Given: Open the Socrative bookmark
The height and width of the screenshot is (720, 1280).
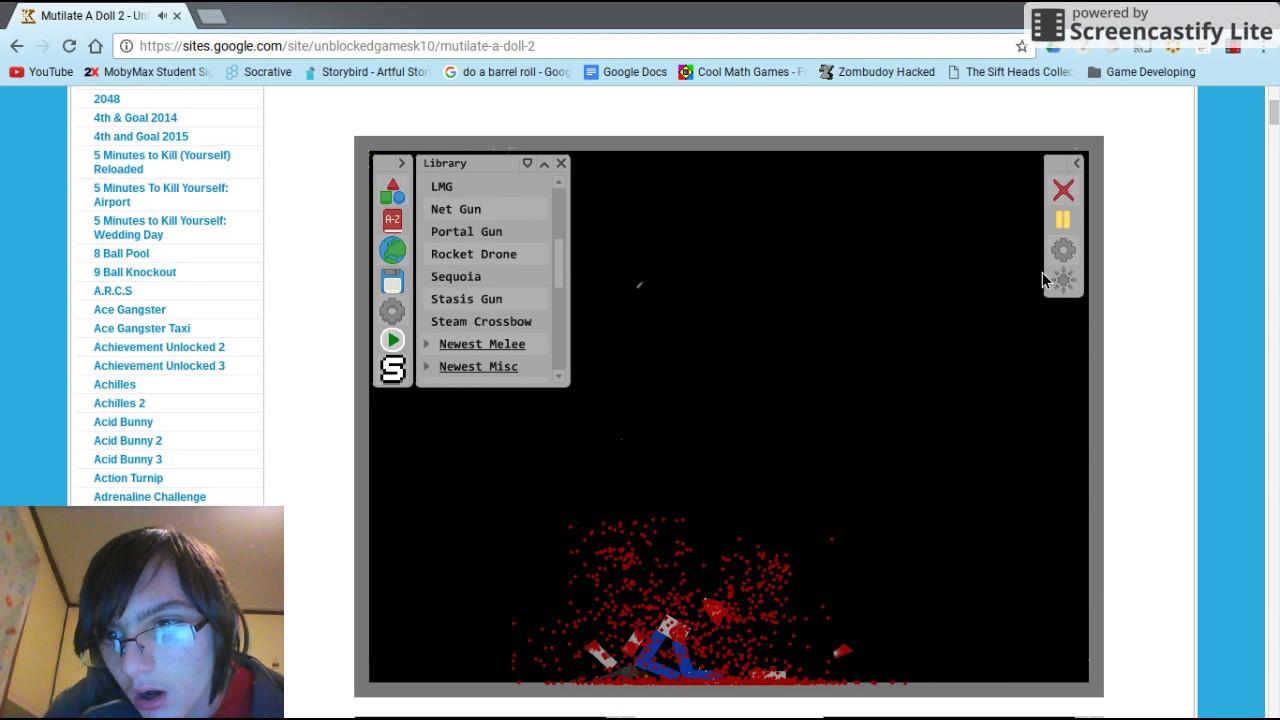Looking at the screenshot, I should 258,72.
